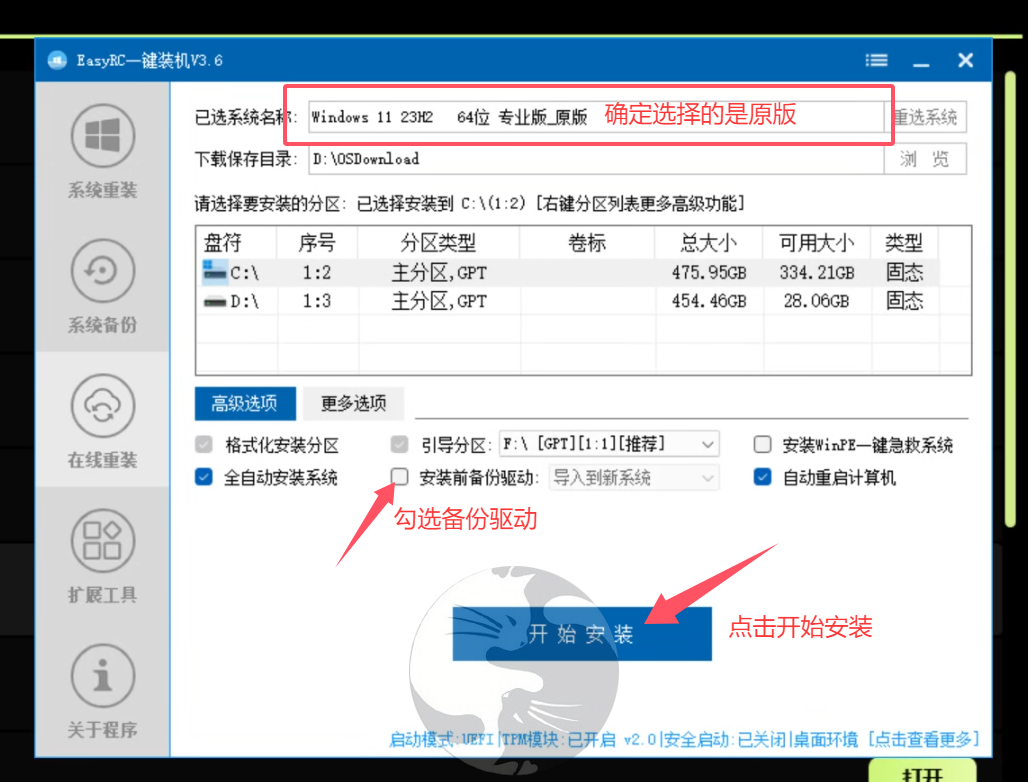Enable 安装前备份驱动
1028x782 pixels.
click(x=399, y=477)
